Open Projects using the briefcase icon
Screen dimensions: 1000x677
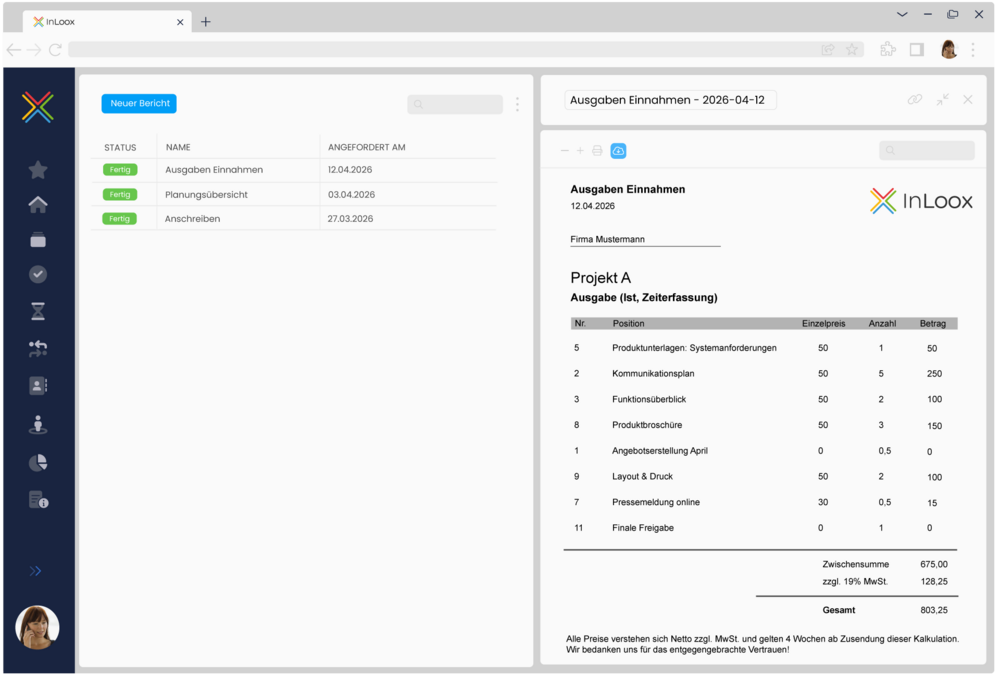[x=37, y=240]
